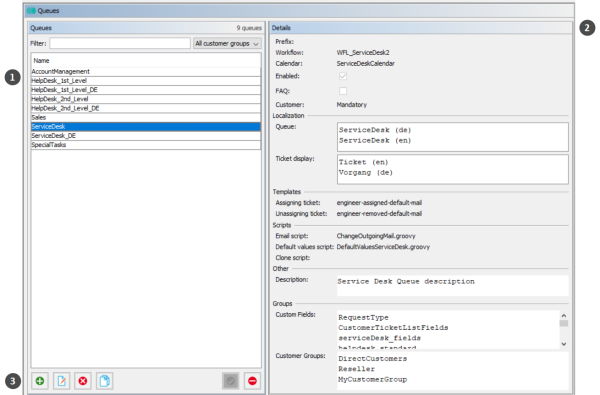
Task: Click the greyed-out enable queue icon
Action: pos(231,381)
